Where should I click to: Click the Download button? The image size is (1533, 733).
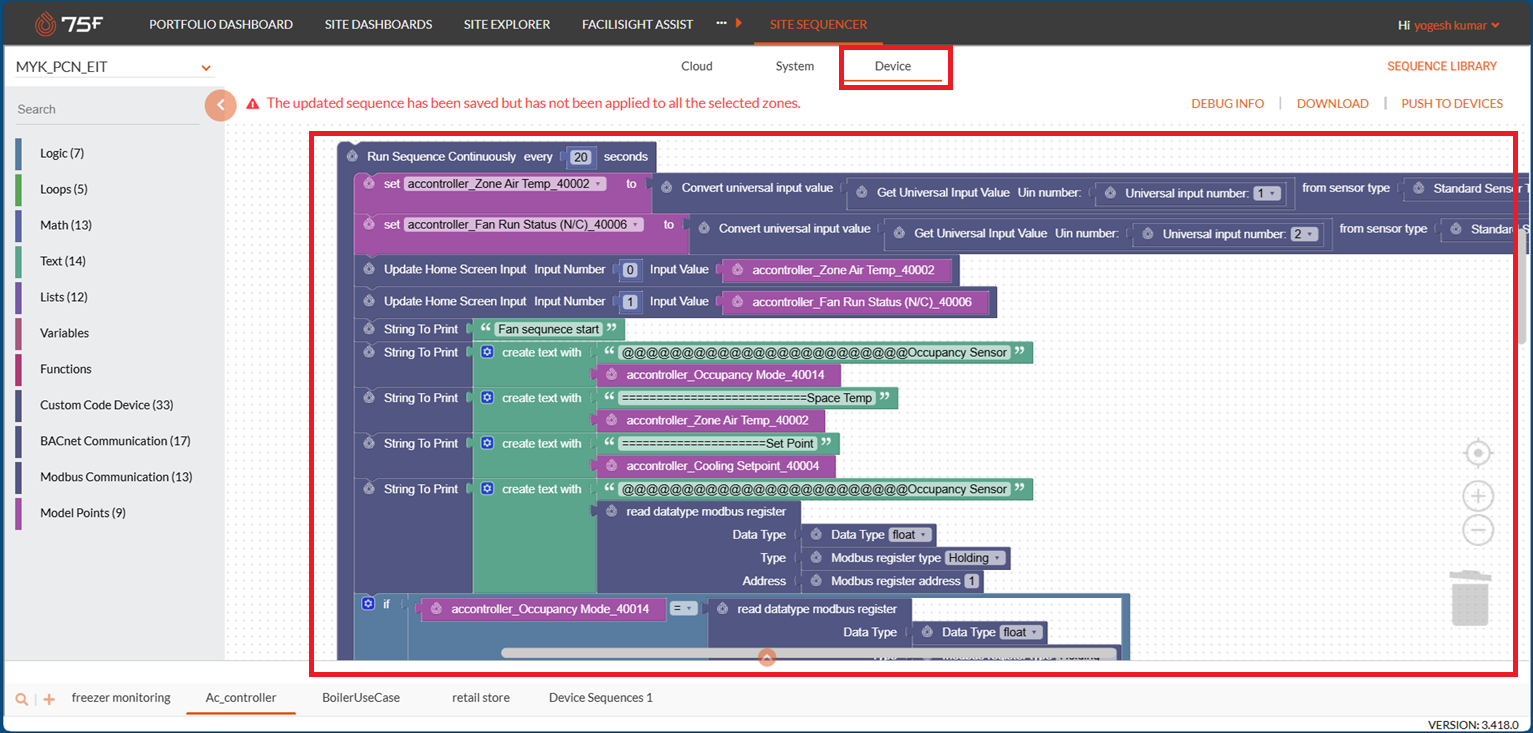(x=1333, y=104)
